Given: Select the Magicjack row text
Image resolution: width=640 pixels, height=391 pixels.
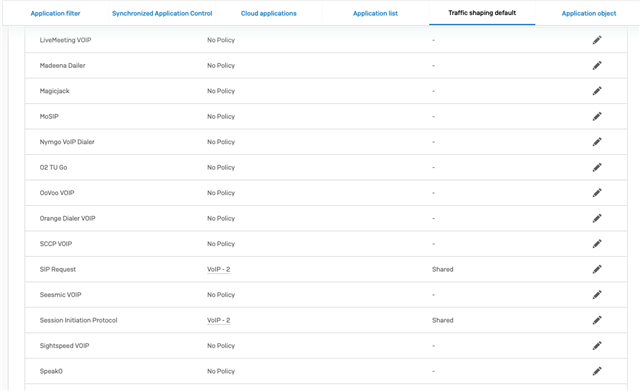Looking at the screenshot, I should pos(54,91).
